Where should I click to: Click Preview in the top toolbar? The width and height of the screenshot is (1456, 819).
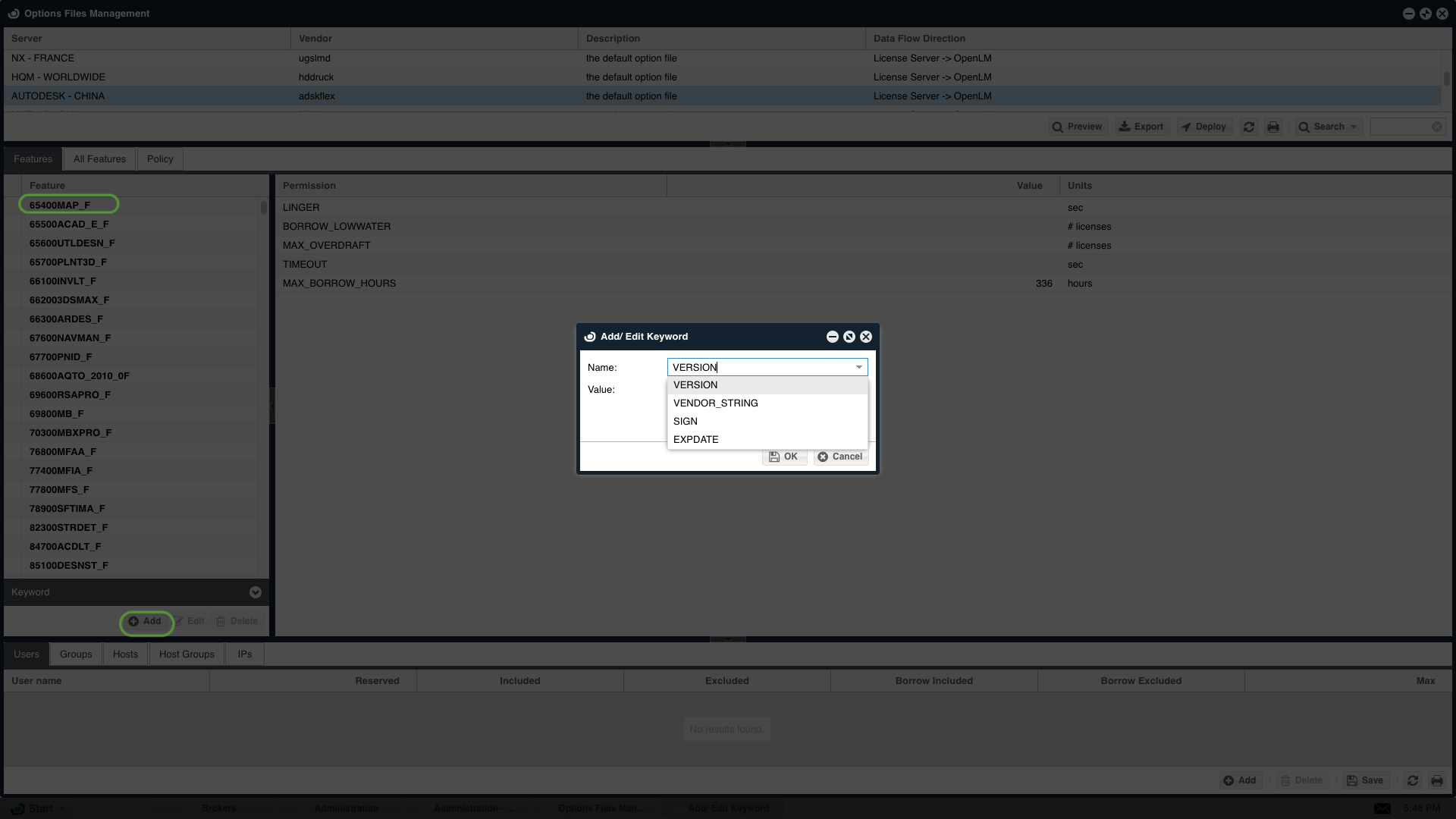1078,127
